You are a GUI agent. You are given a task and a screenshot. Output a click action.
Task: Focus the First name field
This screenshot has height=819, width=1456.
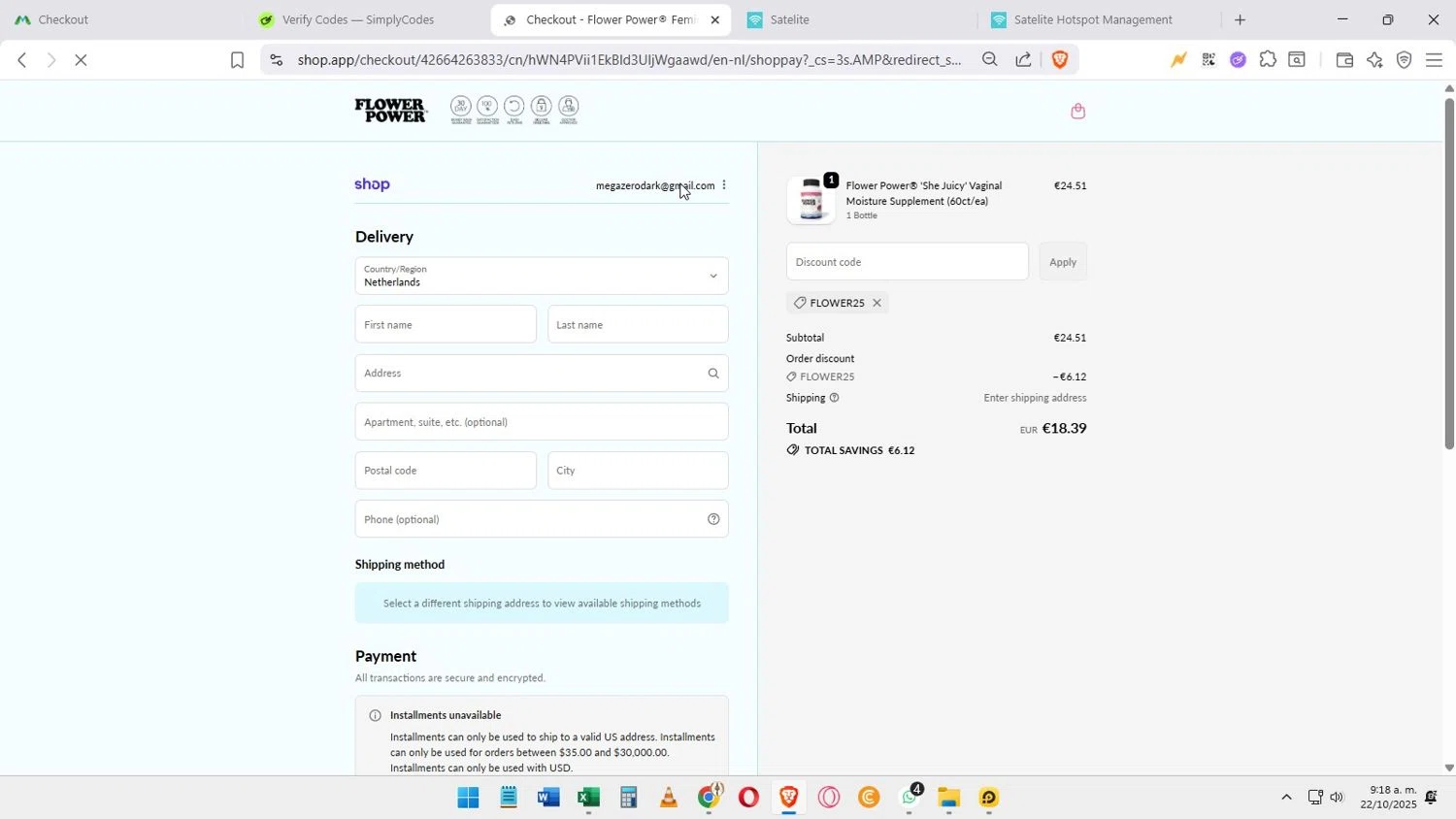coord(446,324)
